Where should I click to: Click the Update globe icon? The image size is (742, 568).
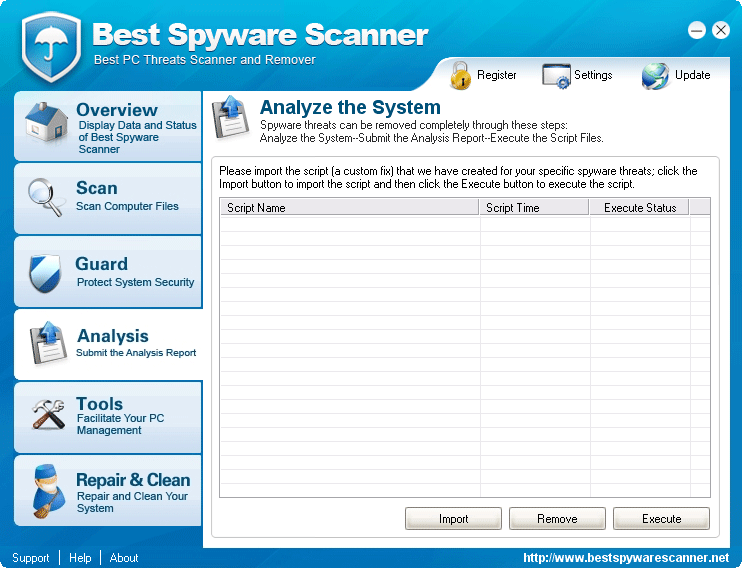point(655,76)
